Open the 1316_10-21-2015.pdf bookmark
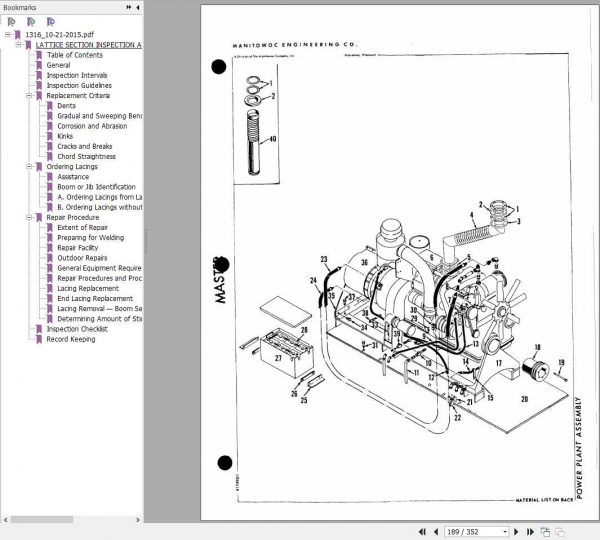Image resolution: width=600 pixels, height=540 pixels. coord(59,34)
